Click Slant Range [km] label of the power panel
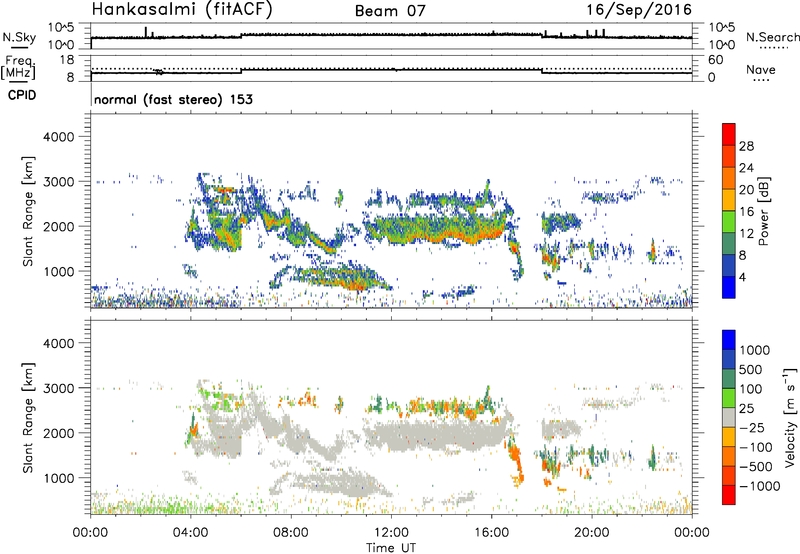The height and width of the screenshot is (554, 800). (x=28, y=211)
